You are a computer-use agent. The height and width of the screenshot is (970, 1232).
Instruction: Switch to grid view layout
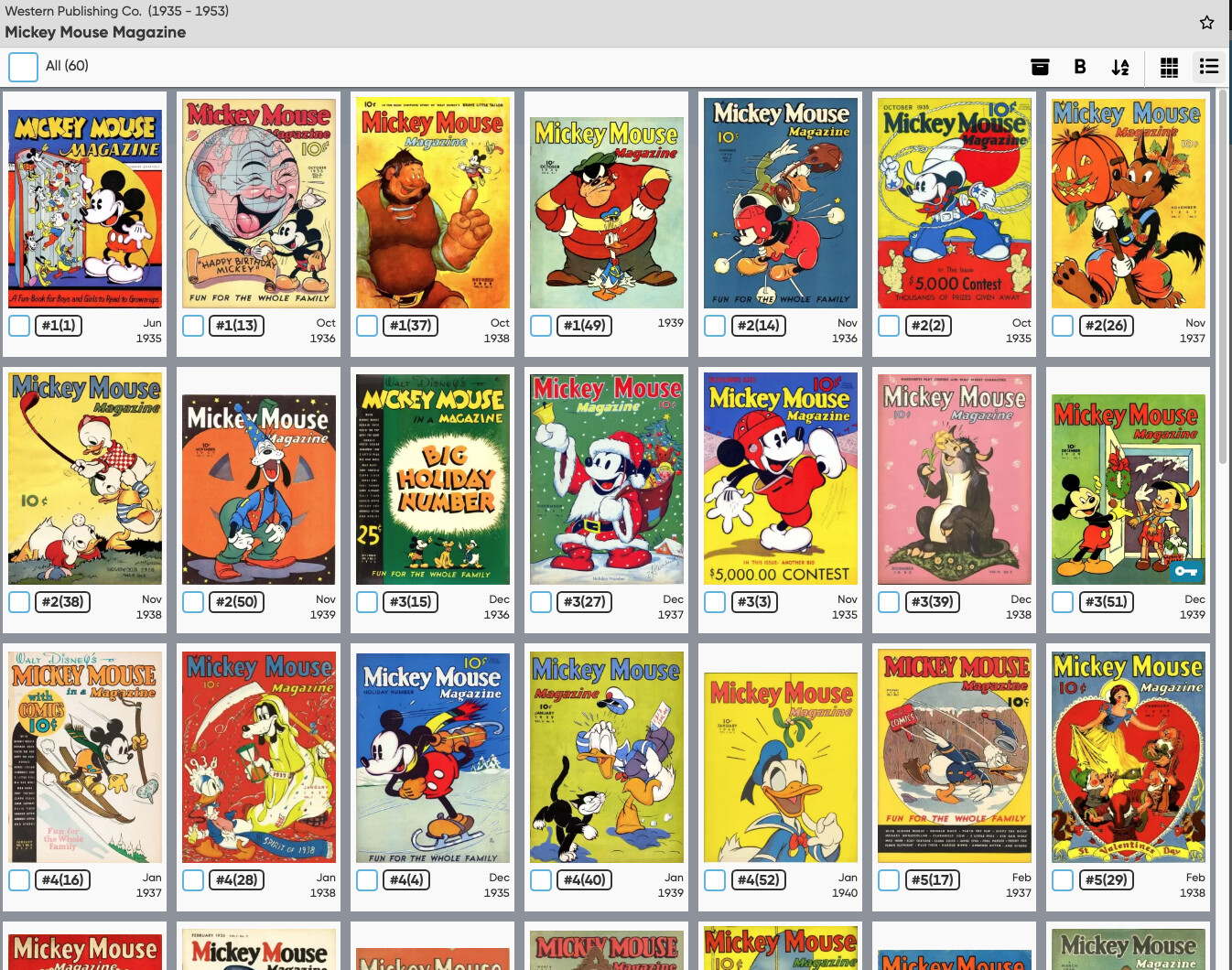click(1169, 67)
